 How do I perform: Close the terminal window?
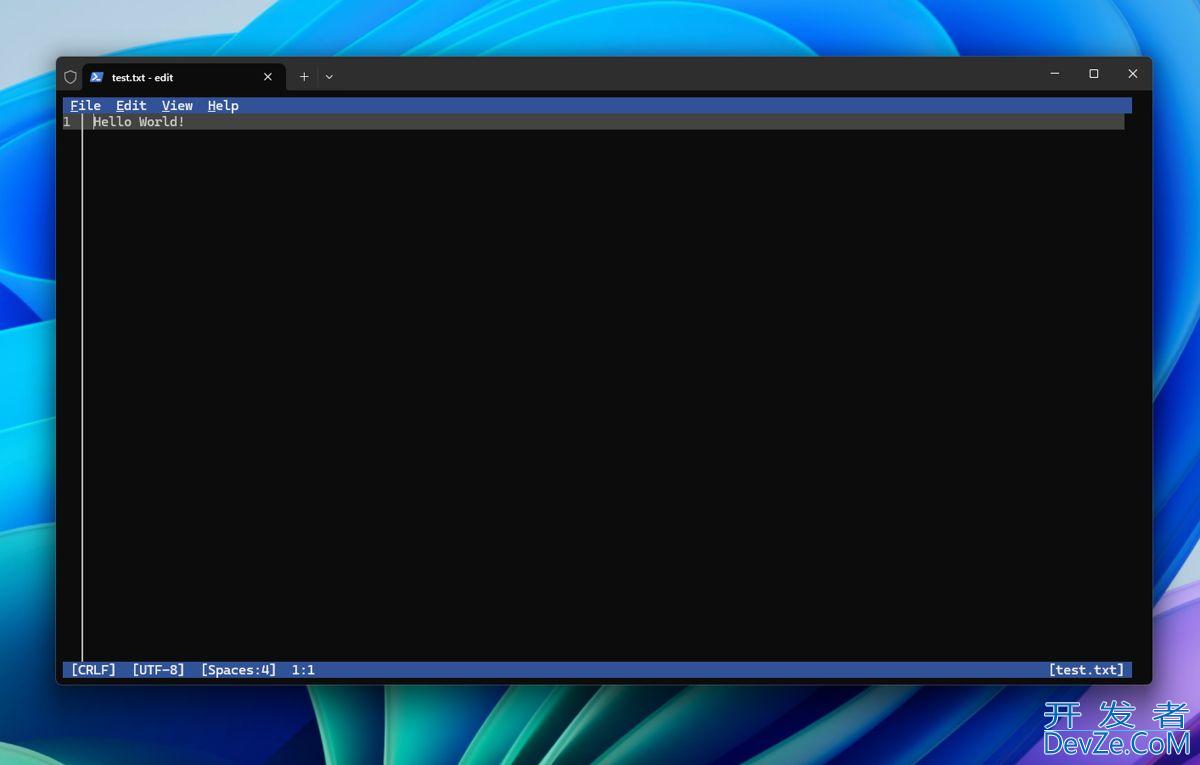coord(1132,74)
